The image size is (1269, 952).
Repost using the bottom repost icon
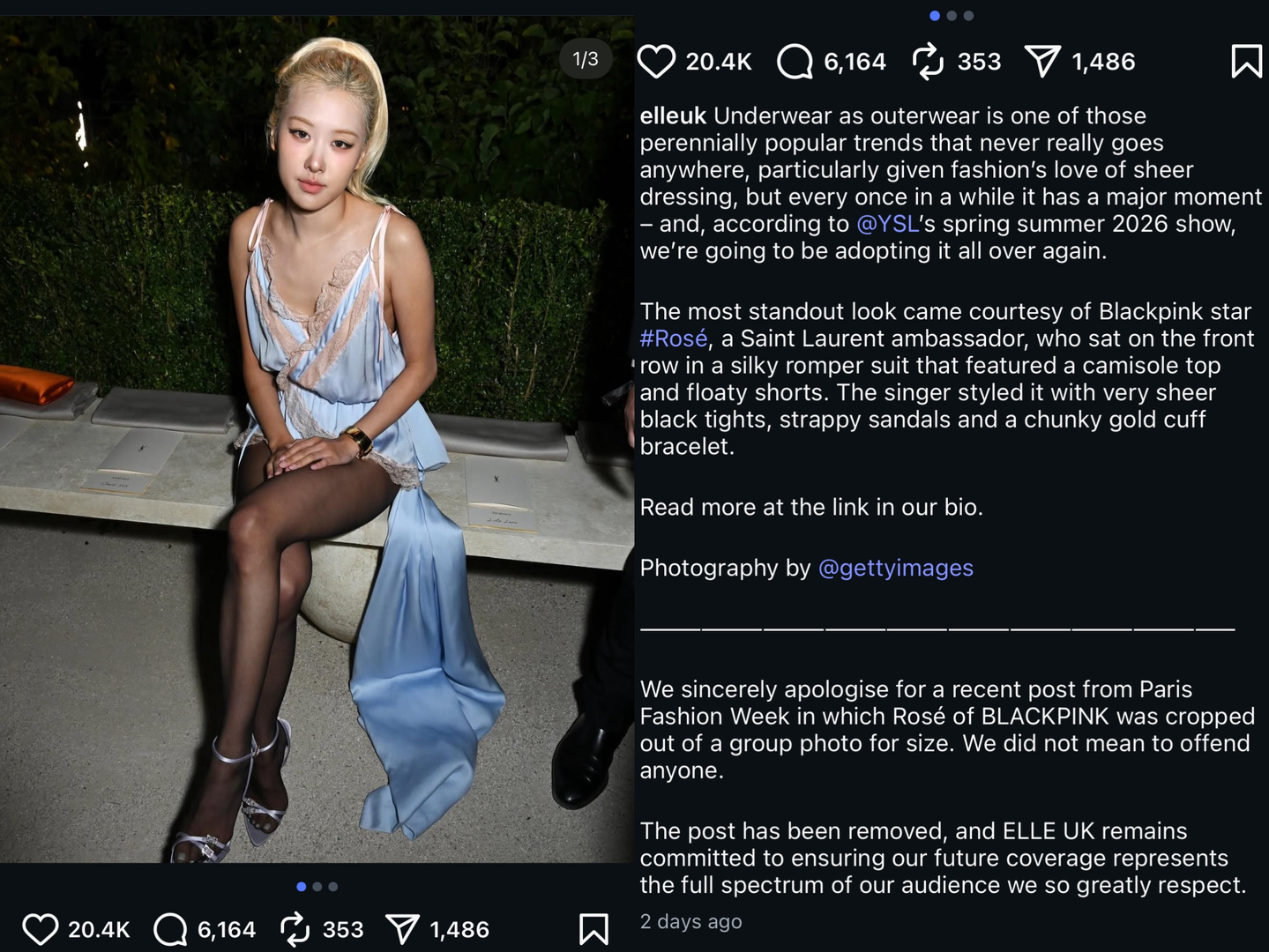[295, 929]
